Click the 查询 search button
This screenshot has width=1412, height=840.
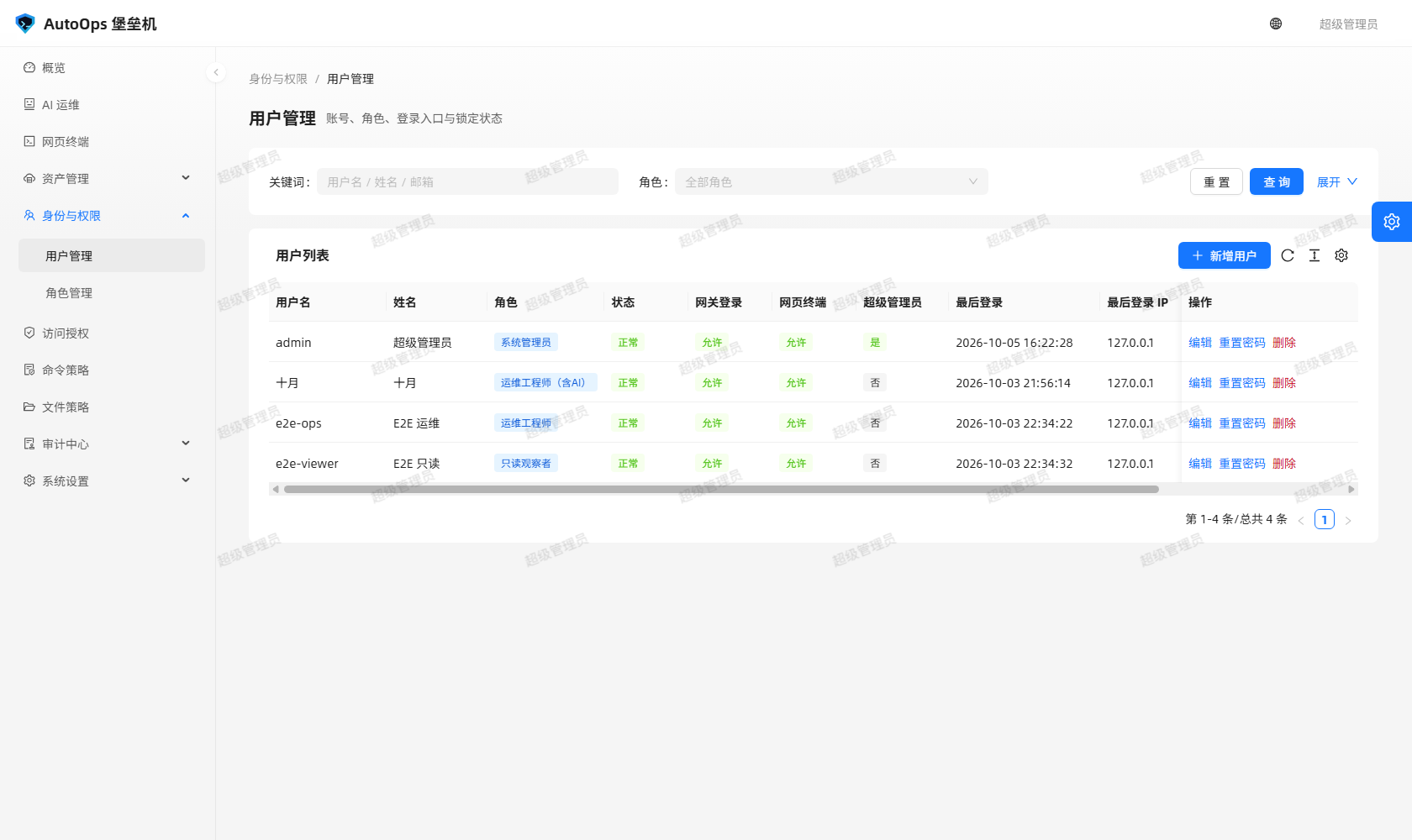(x=1277, y=181)
